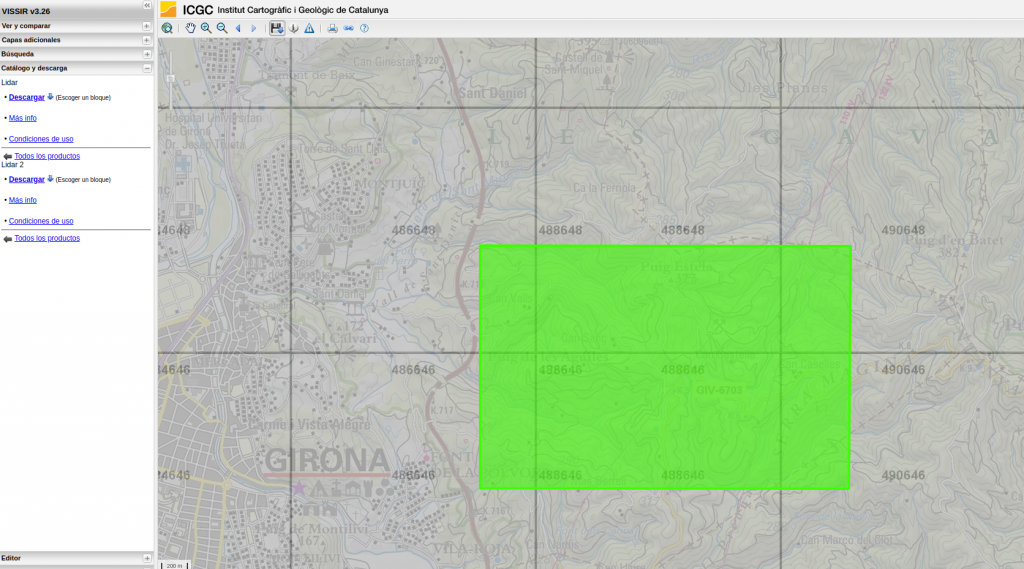Open Condiciones de uso under Lidar 2
This screenshot has height=569, width=1024.
pyautogui.click(x=41, y=221)
